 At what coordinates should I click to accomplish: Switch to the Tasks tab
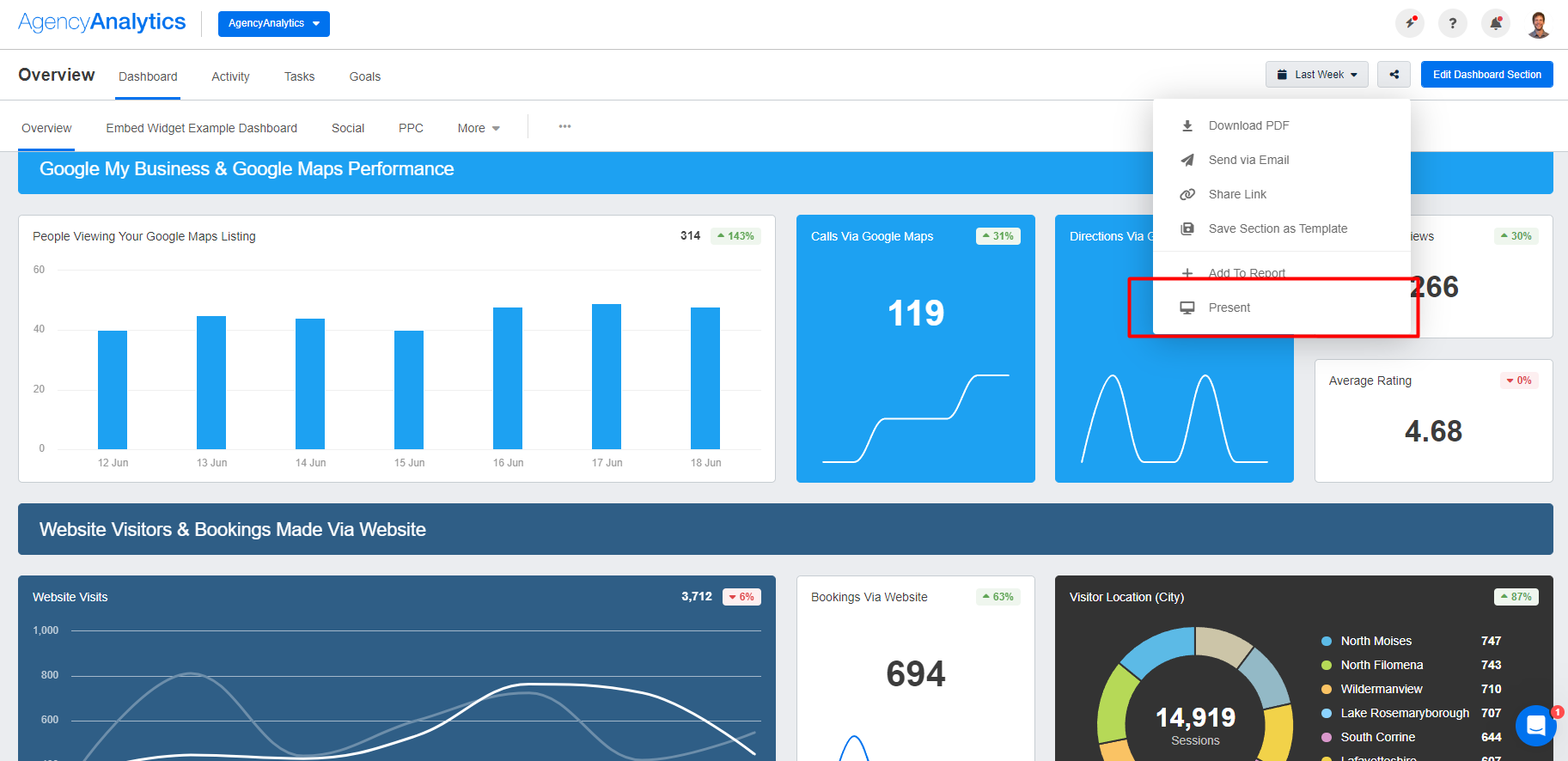[299, 76]
